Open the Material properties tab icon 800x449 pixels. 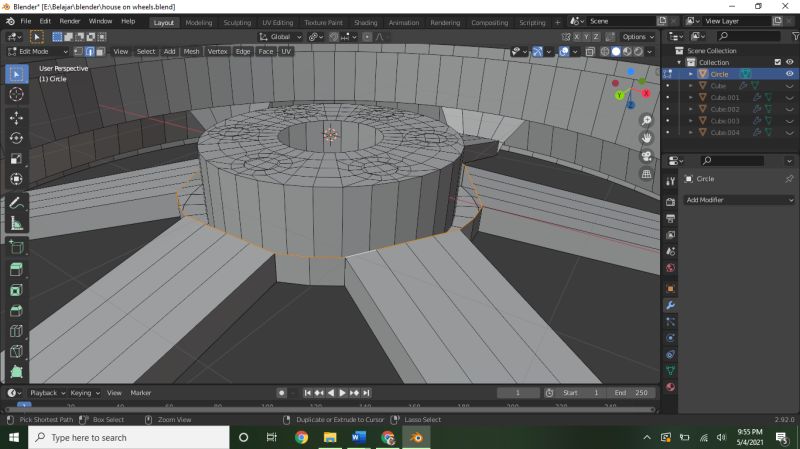(x=670, y=387)
